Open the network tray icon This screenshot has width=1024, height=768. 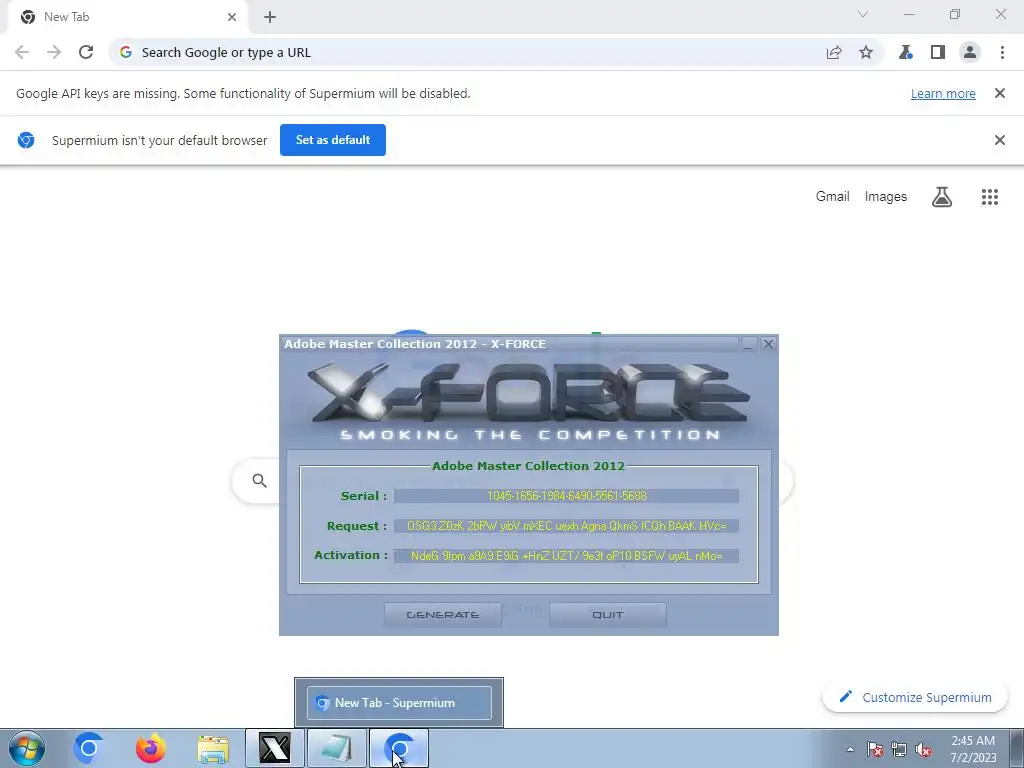[899, 749]
